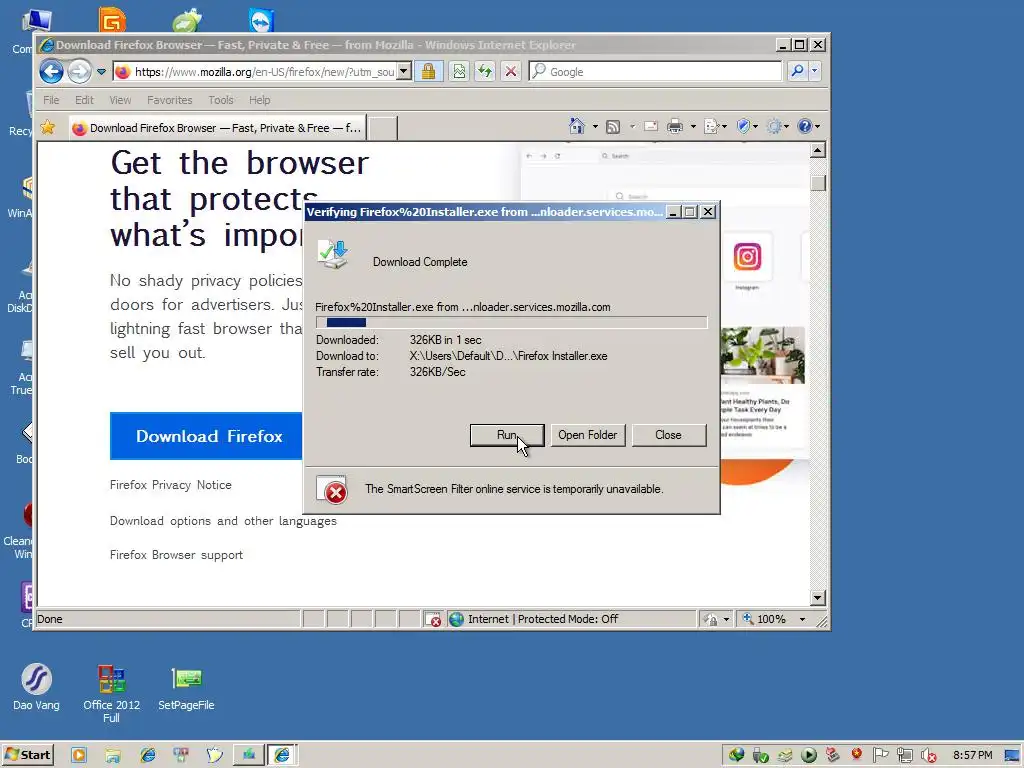
Task: Click the Download Complete icon
Action: [x=333, y=254]
